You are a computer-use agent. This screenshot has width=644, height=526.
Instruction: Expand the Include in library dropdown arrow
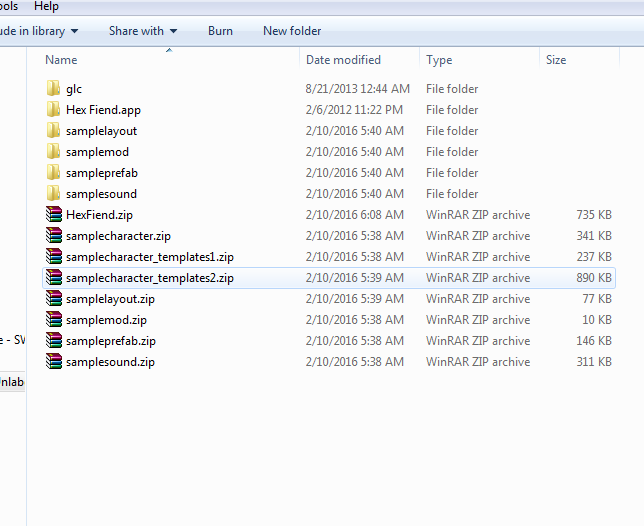(74, 31)
